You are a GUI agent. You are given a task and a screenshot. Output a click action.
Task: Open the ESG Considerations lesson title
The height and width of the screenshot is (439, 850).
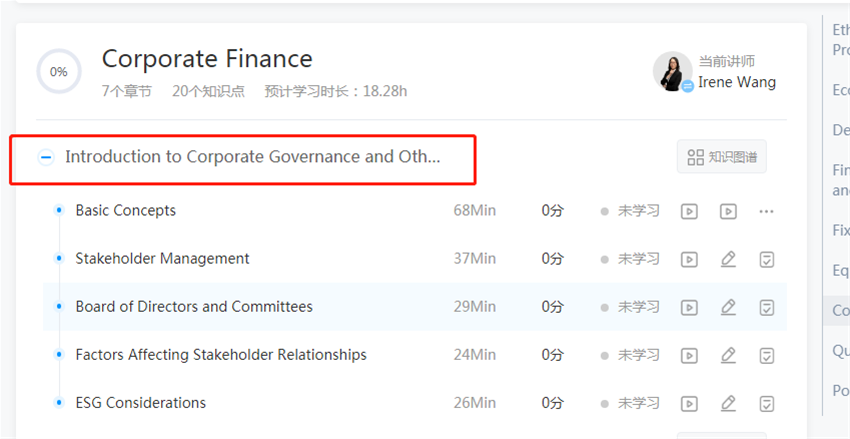140,403
